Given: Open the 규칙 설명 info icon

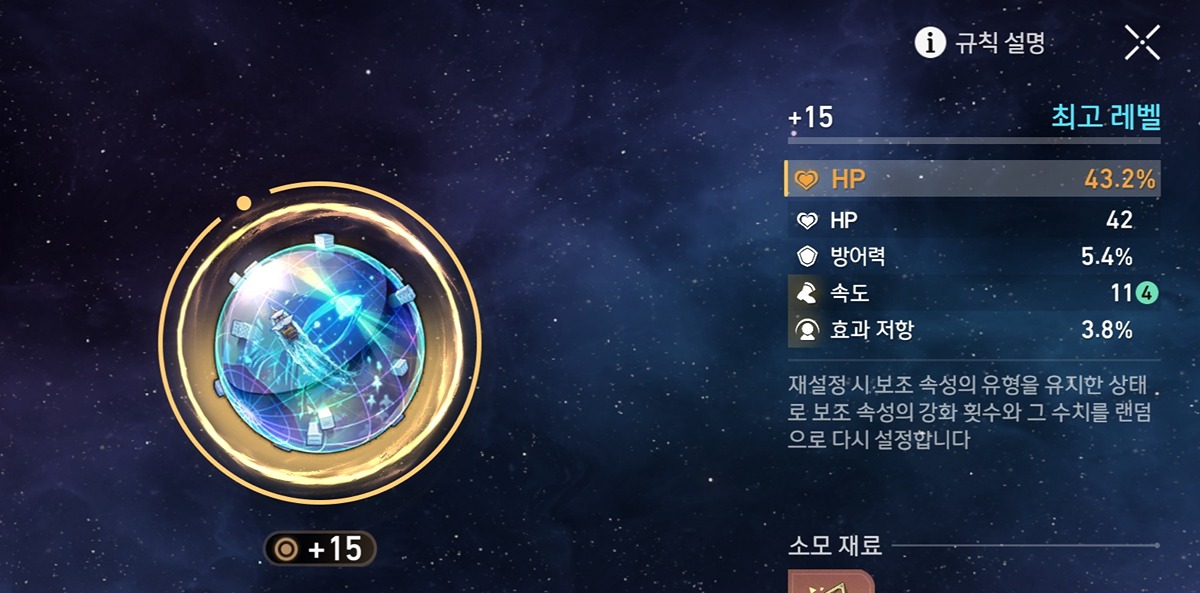Looking at the screenshot, I should pyautogui.click(x=930, y=42).
